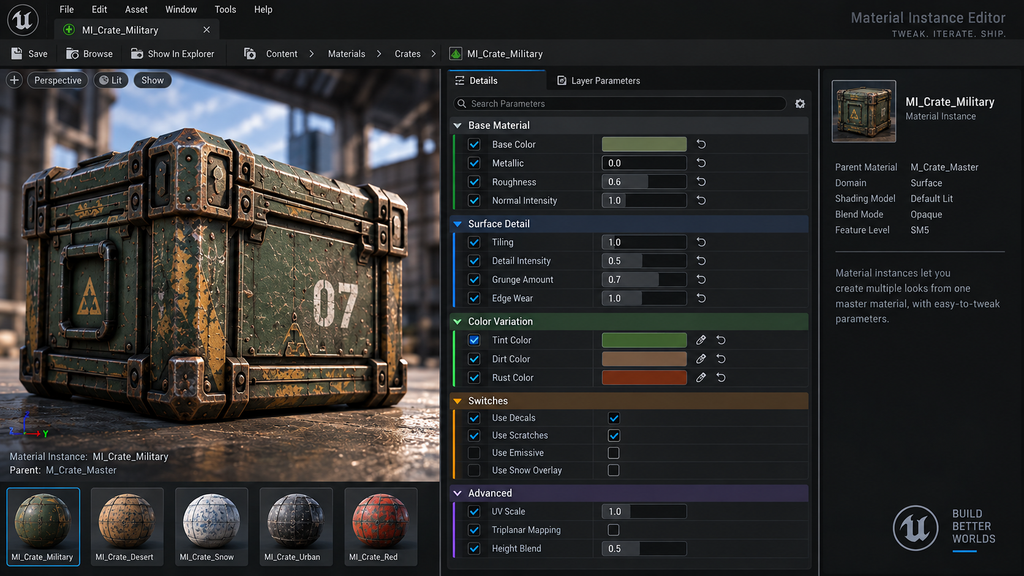Click the Roughness value slider
1024x576 pixels.
[644, 182]
